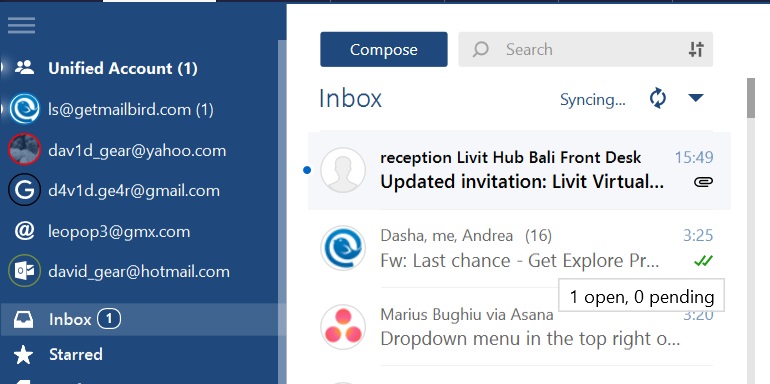Click the @ icon next to leopop3@gmx.com
This screenshot has width=770, height=384.
pyautogui.click(x=25, y=231)
